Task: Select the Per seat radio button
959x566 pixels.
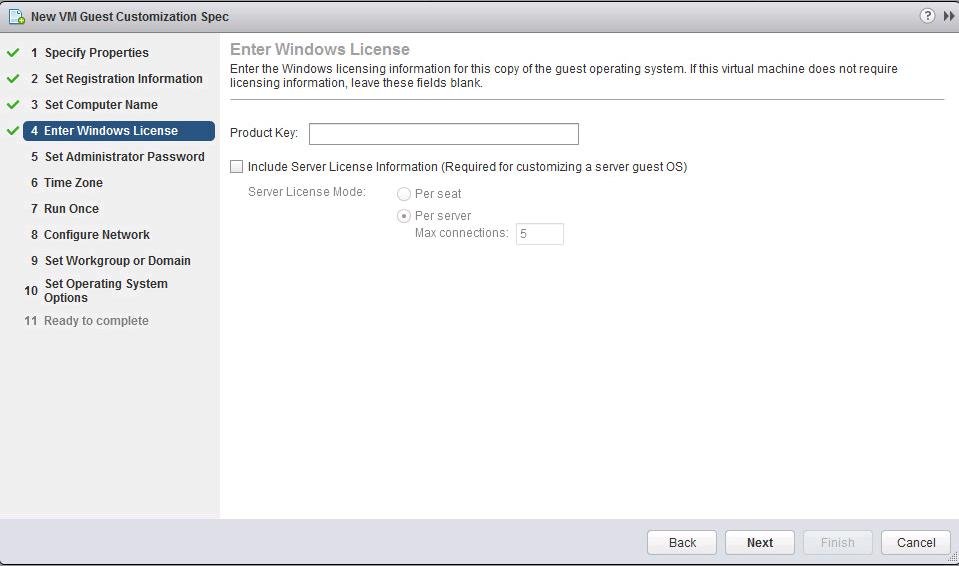Action: click(404, 194)
